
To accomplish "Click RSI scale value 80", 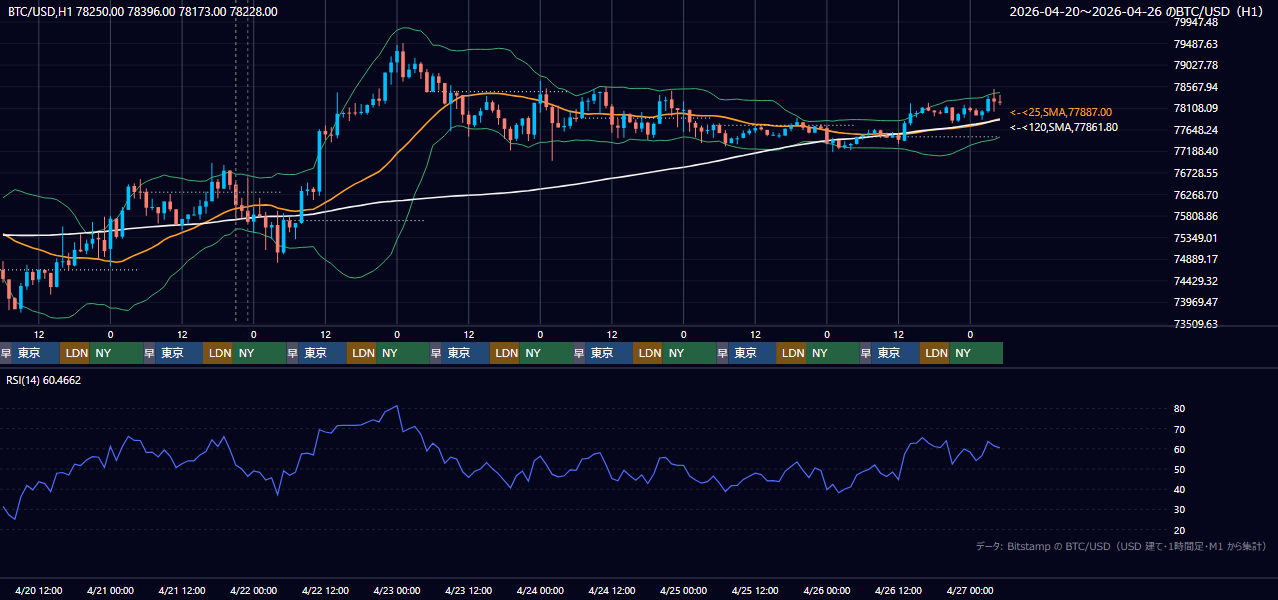I will [1179, 409].
